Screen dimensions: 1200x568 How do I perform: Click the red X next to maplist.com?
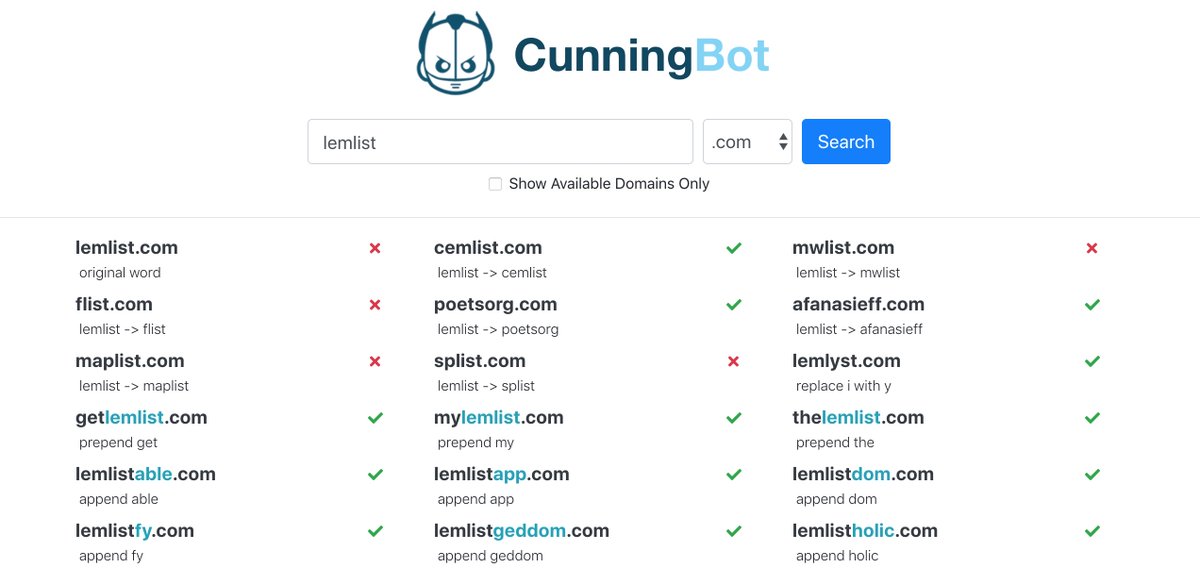click(x=375, y=361)
